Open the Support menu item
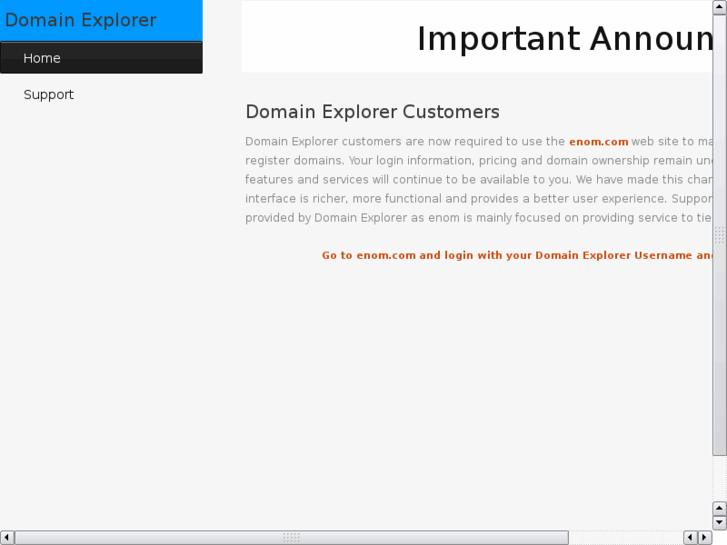The width and height of the screenshot is (727, 545). [49, 95]
